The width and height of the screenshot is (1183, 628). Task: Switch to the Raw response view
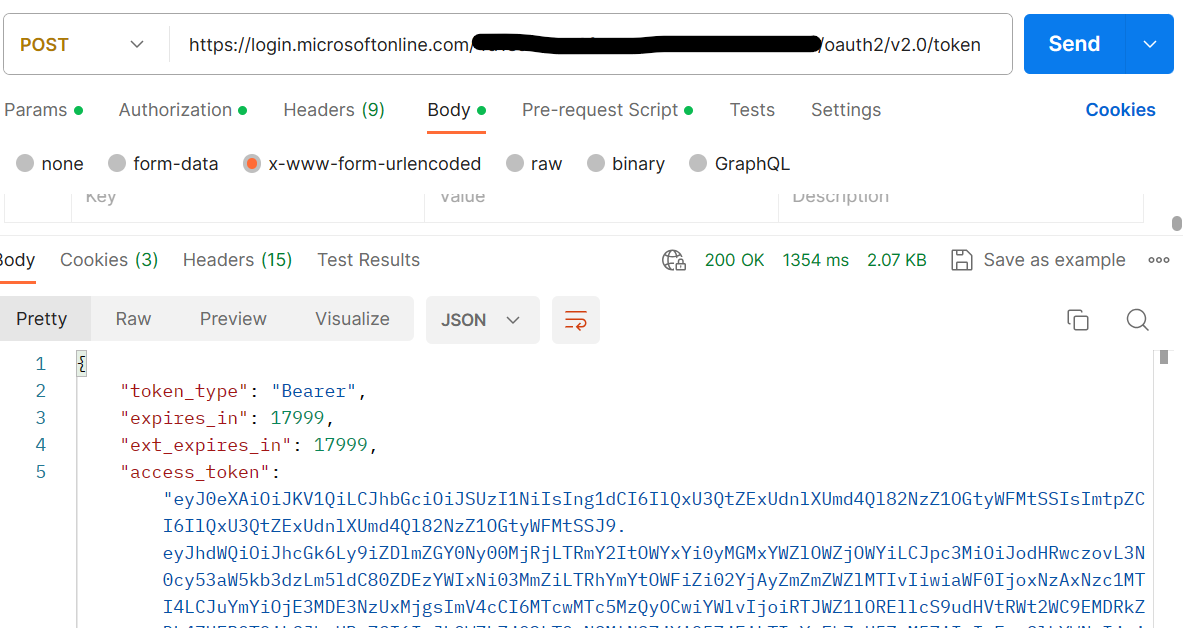(133, 318)
